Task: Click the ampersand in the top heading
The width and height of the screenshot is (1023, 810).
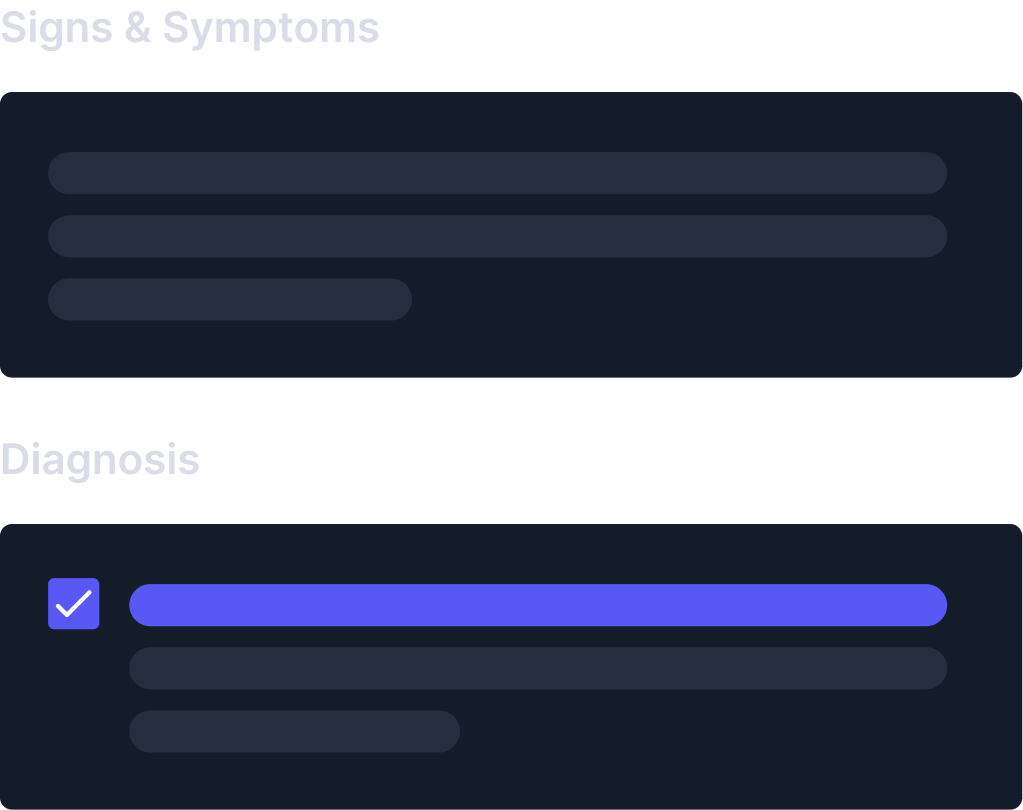Action: tap(137, 28)
